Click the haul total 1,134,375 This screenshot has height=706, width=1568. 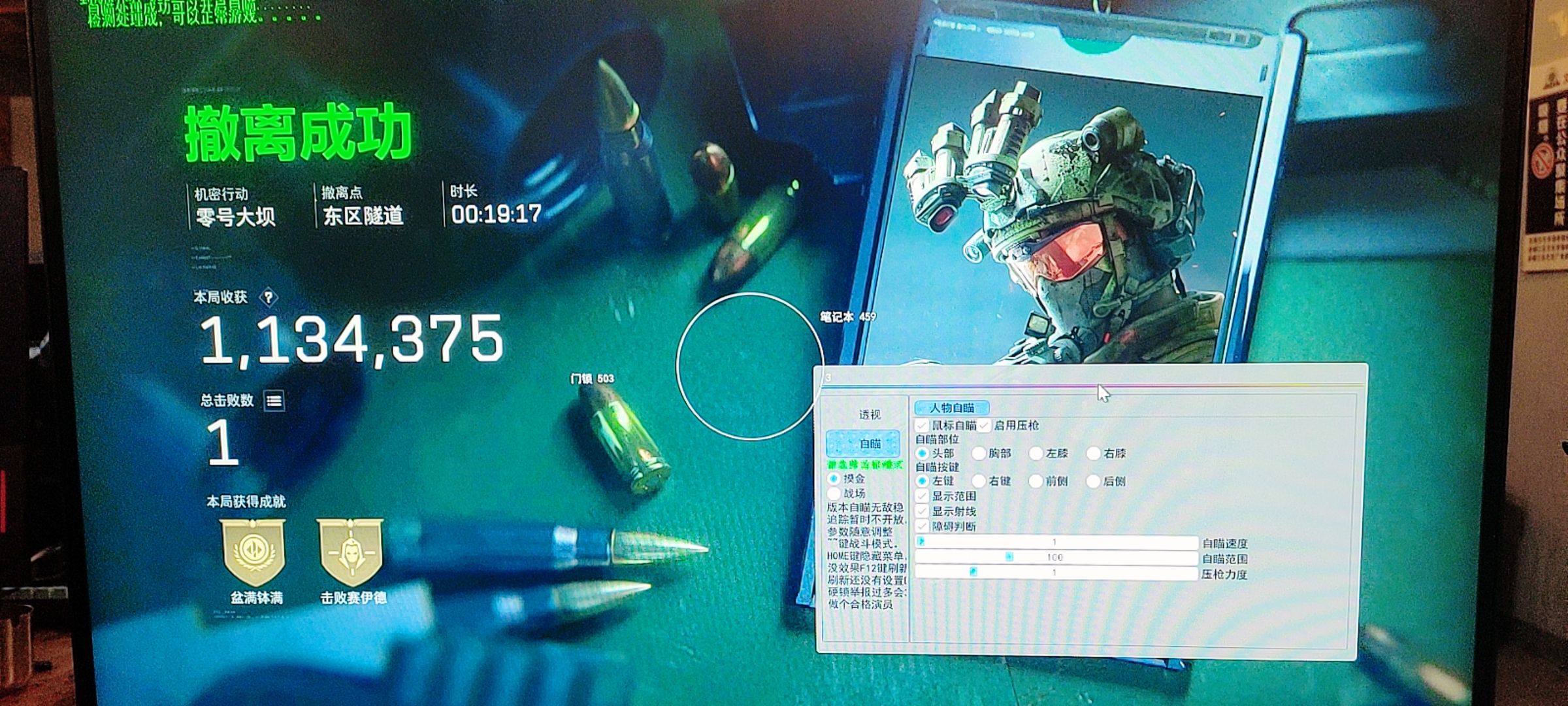click(351, 339)
